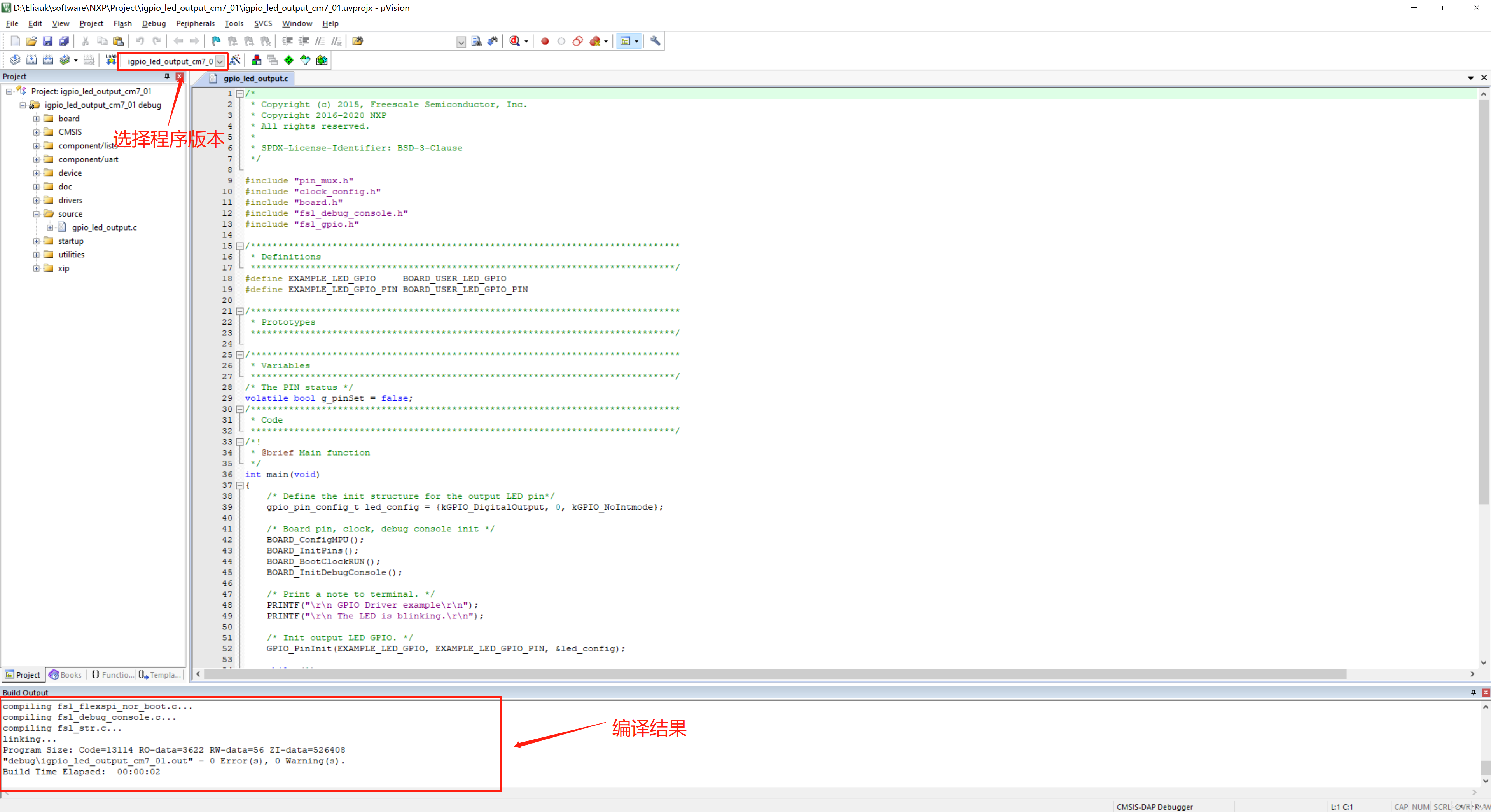Save the current file

[x=48, y=41]
